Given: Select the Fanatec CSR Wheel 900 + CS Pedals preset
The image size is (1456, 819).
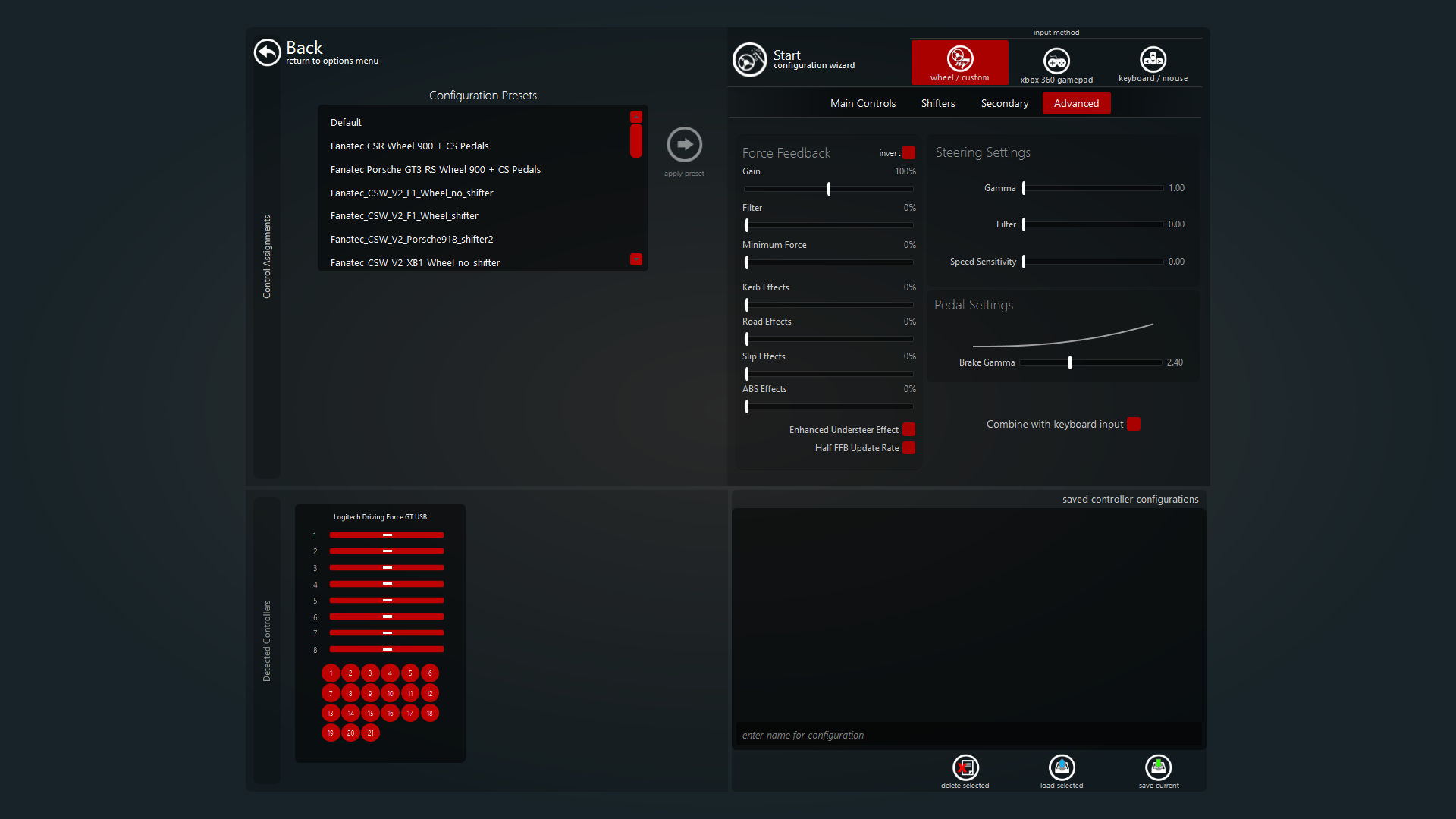Looking at the screenshot, I should [409, 146].
